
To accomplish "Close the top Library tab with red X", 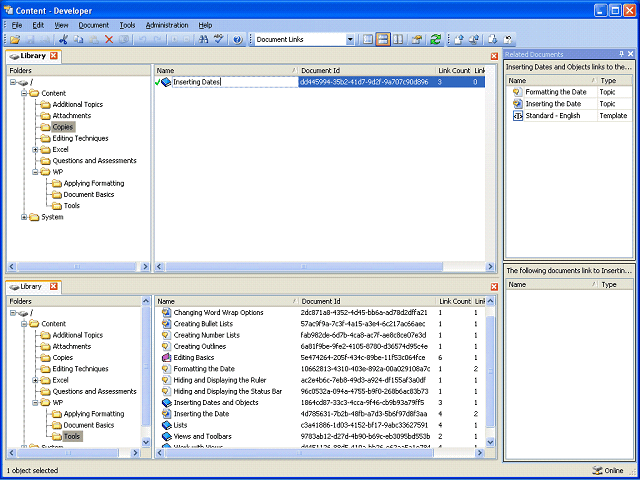I will pyautogui.click(x=53, y=56).
